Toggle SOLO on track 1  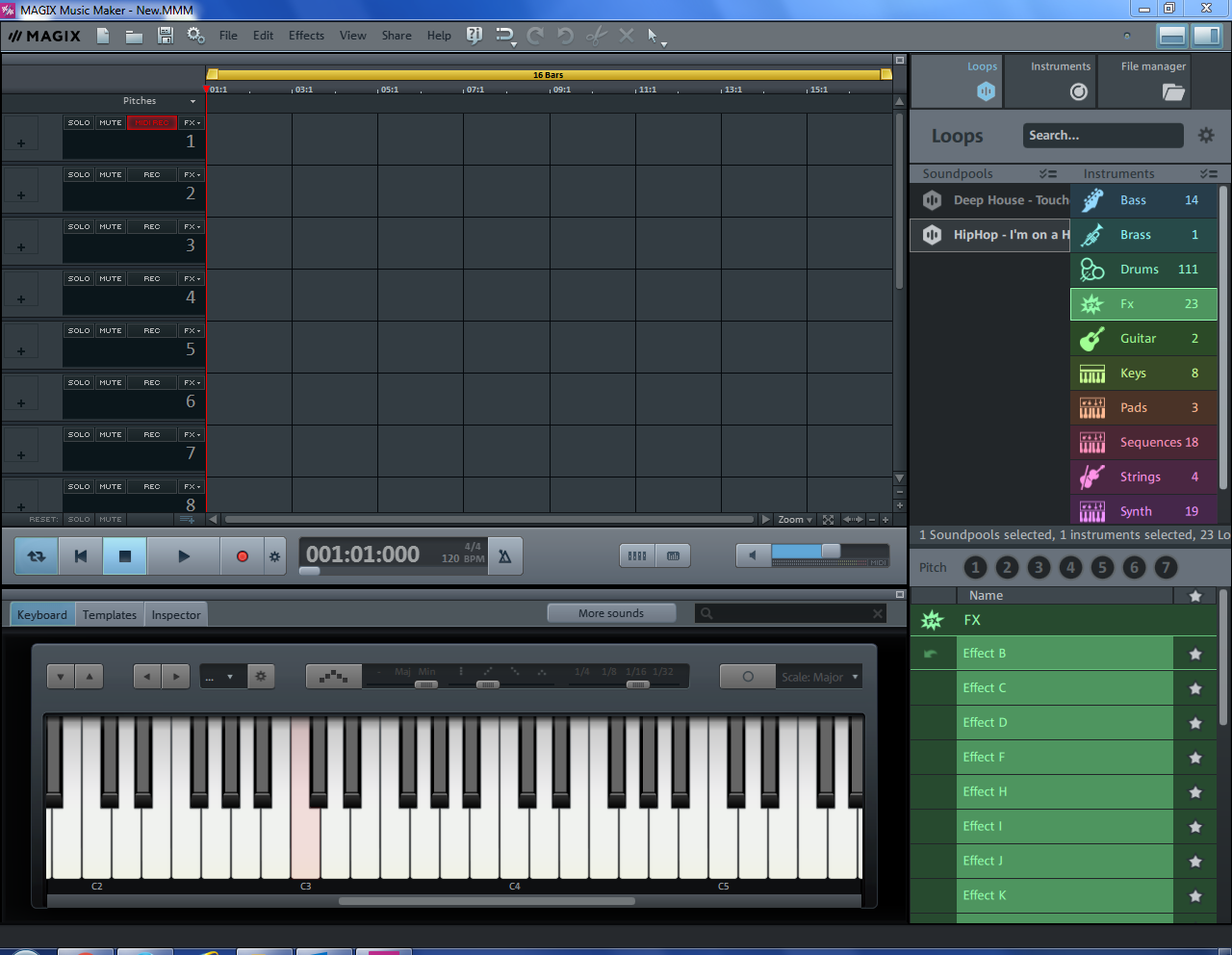tap(79, 123)
